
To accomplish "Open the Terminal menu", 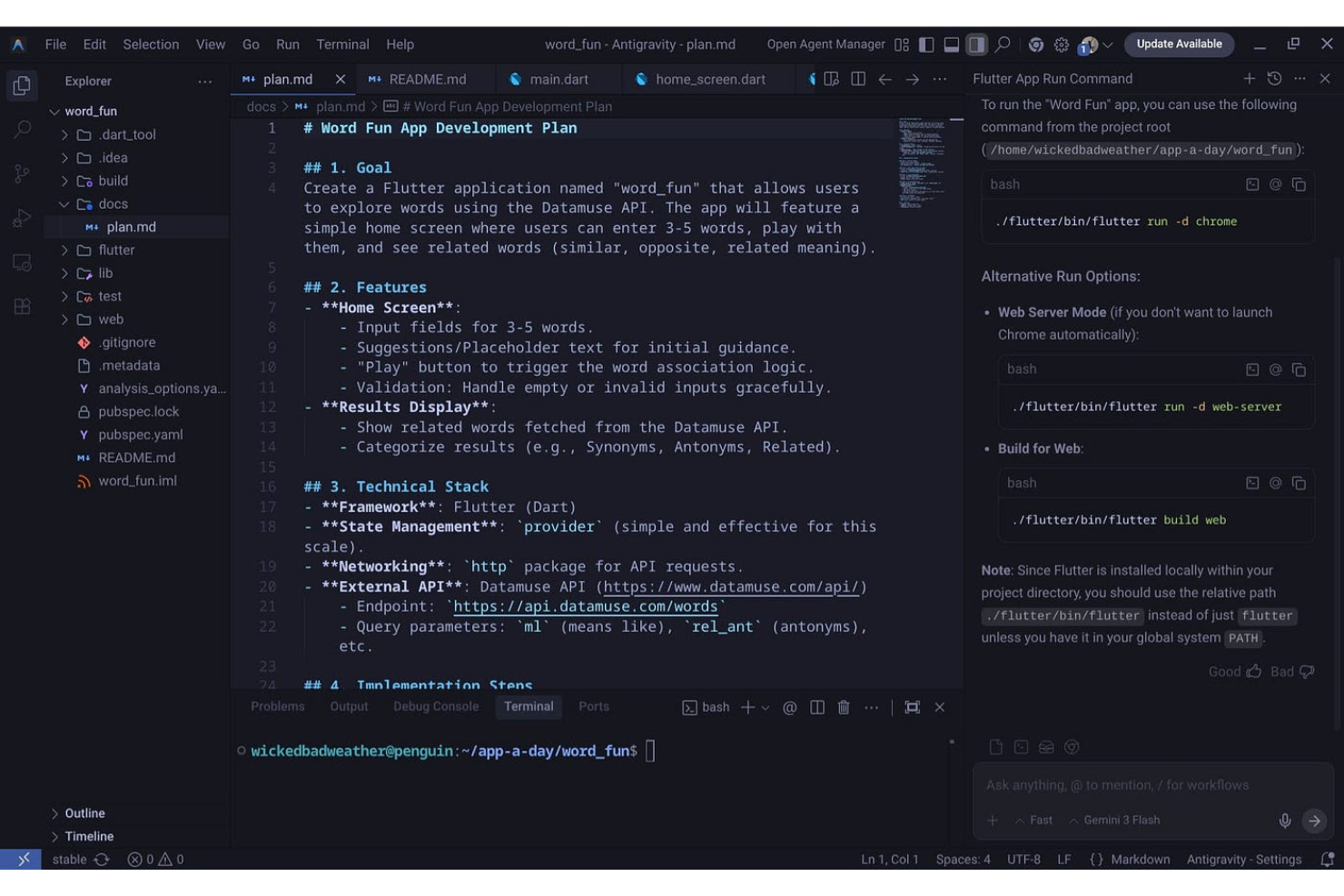I will click(x=342, y=44).
